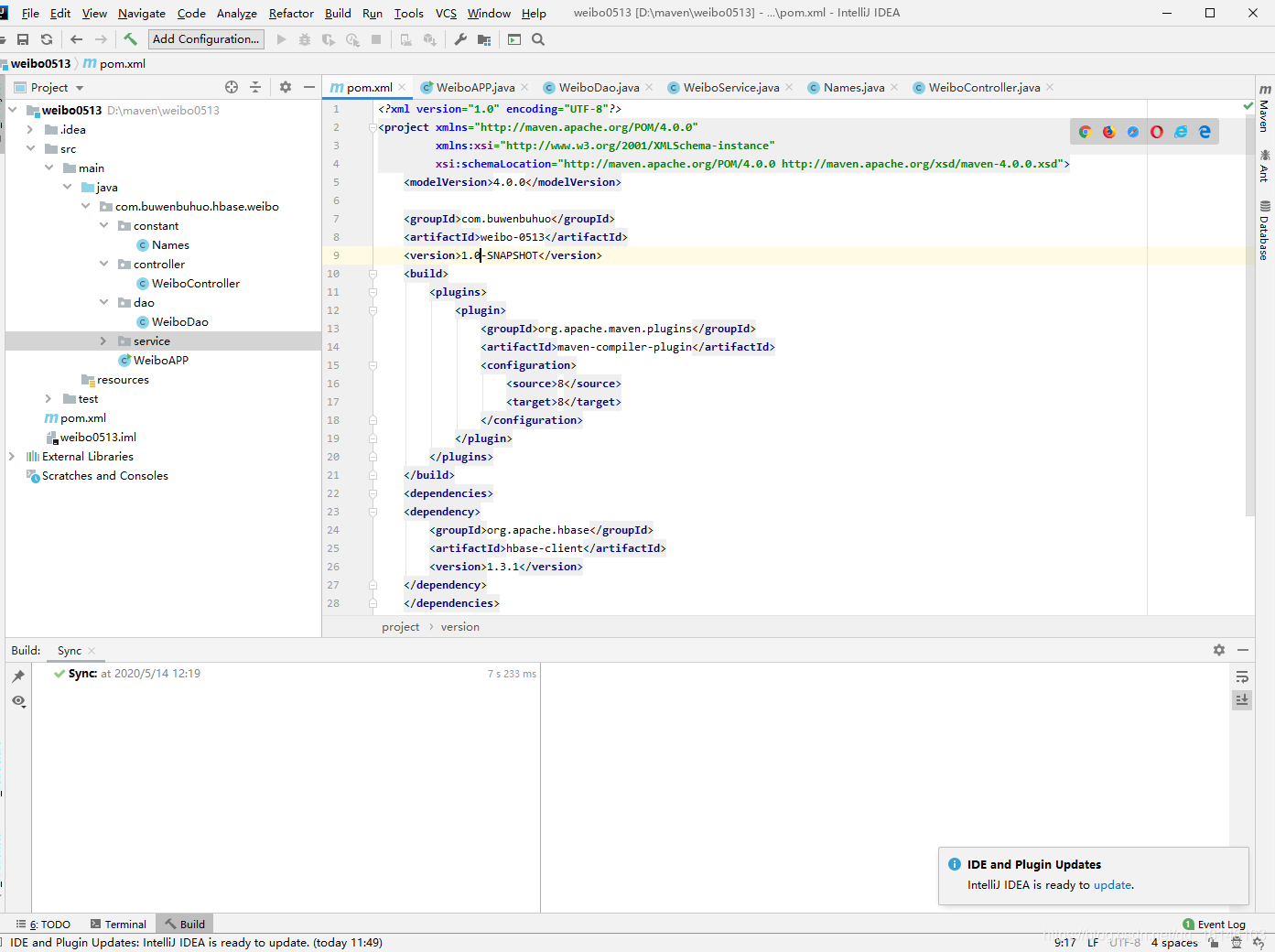Open the Maven tool window sidebar
Image resolution: width=1275 pixels, height=952 pixels.
pos(1264,109)
